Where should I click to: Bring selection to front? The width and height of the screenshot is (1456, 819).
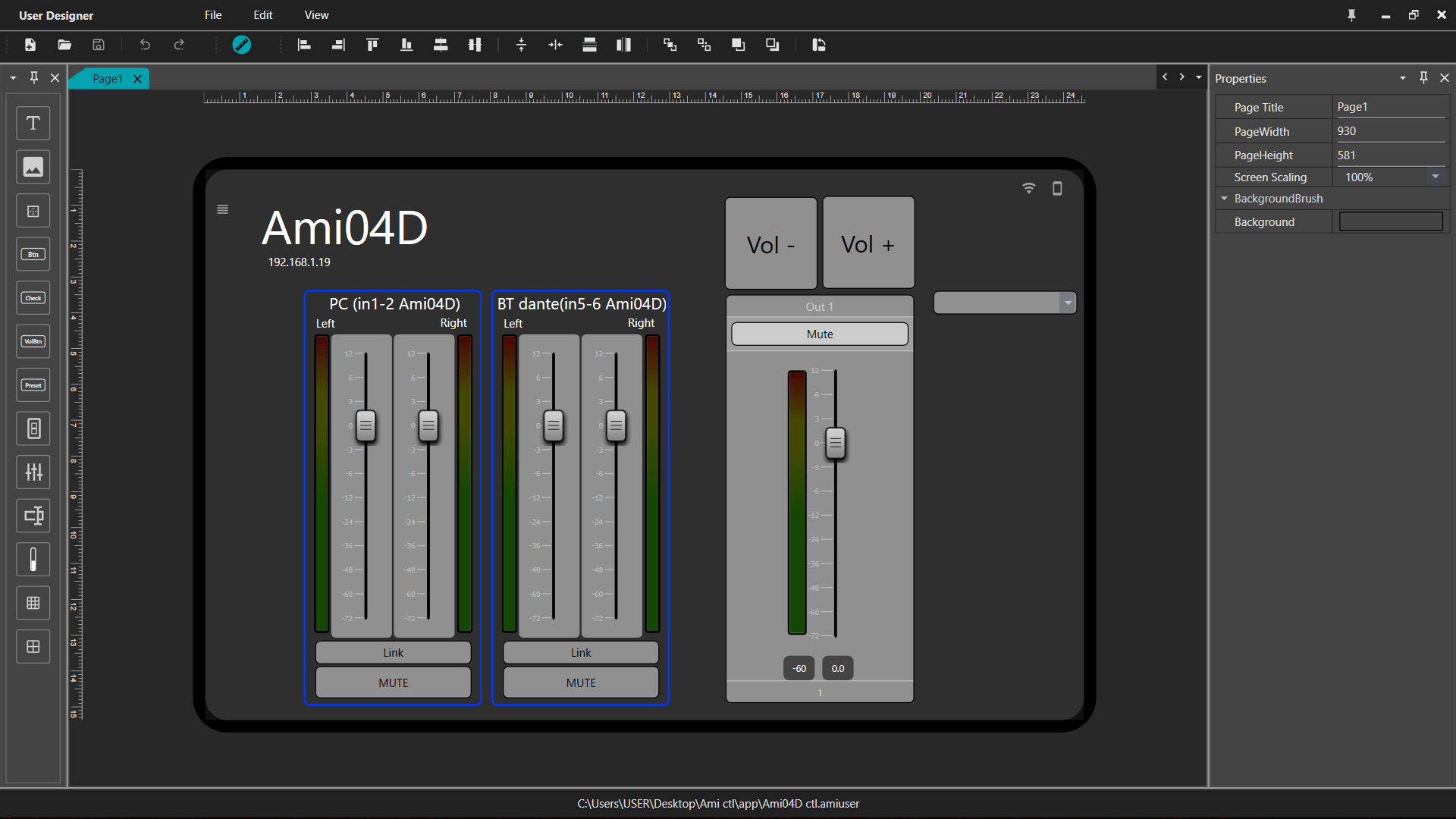point(738,45)
